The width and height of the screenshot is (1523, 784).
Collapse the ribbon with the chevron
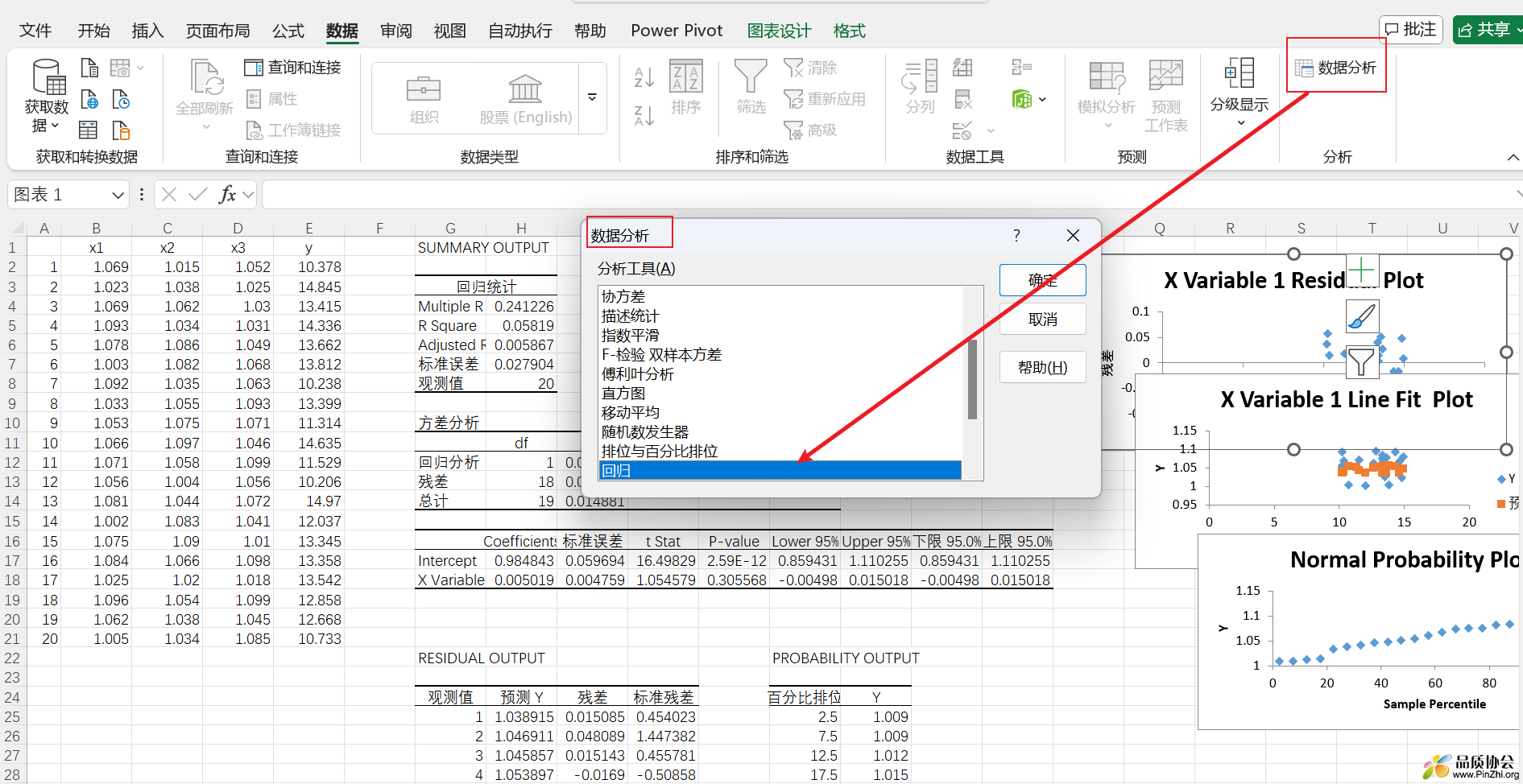pyautogui.click(x=1513, y=158)
